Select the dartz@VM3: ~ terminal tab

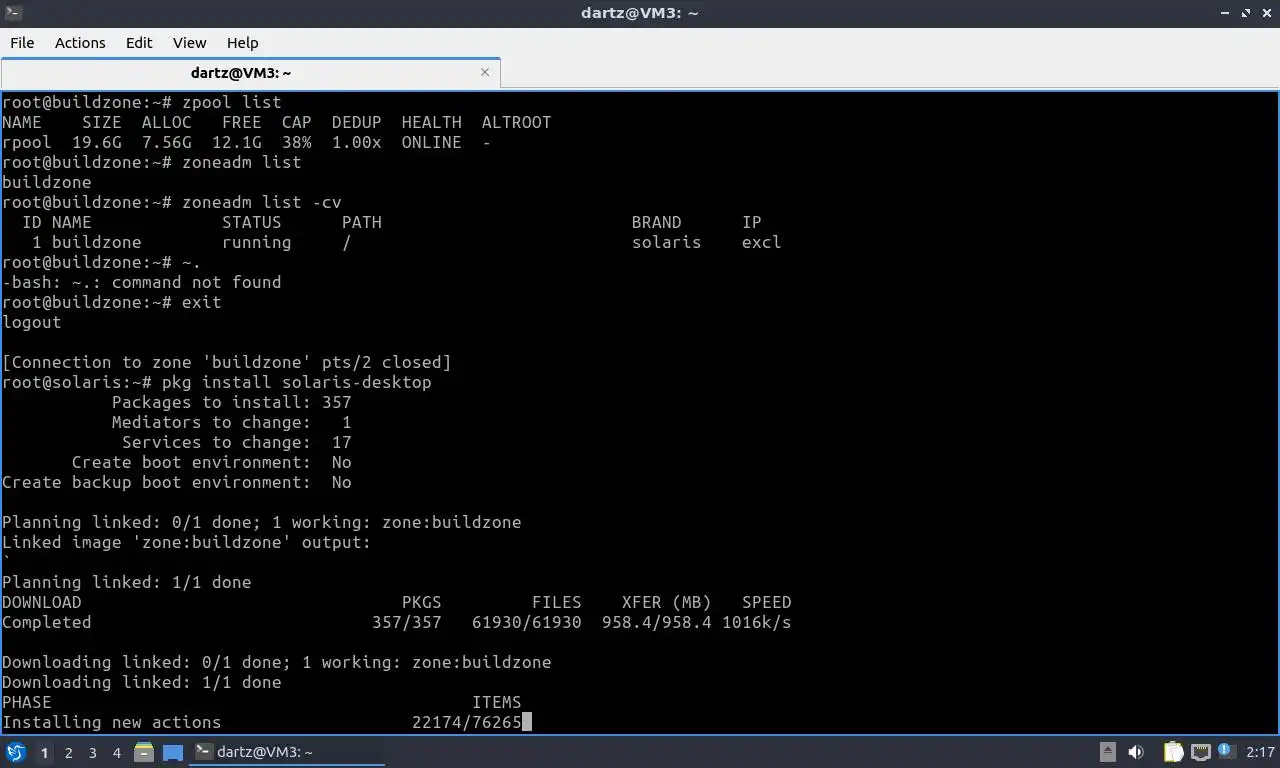[250, 73]
